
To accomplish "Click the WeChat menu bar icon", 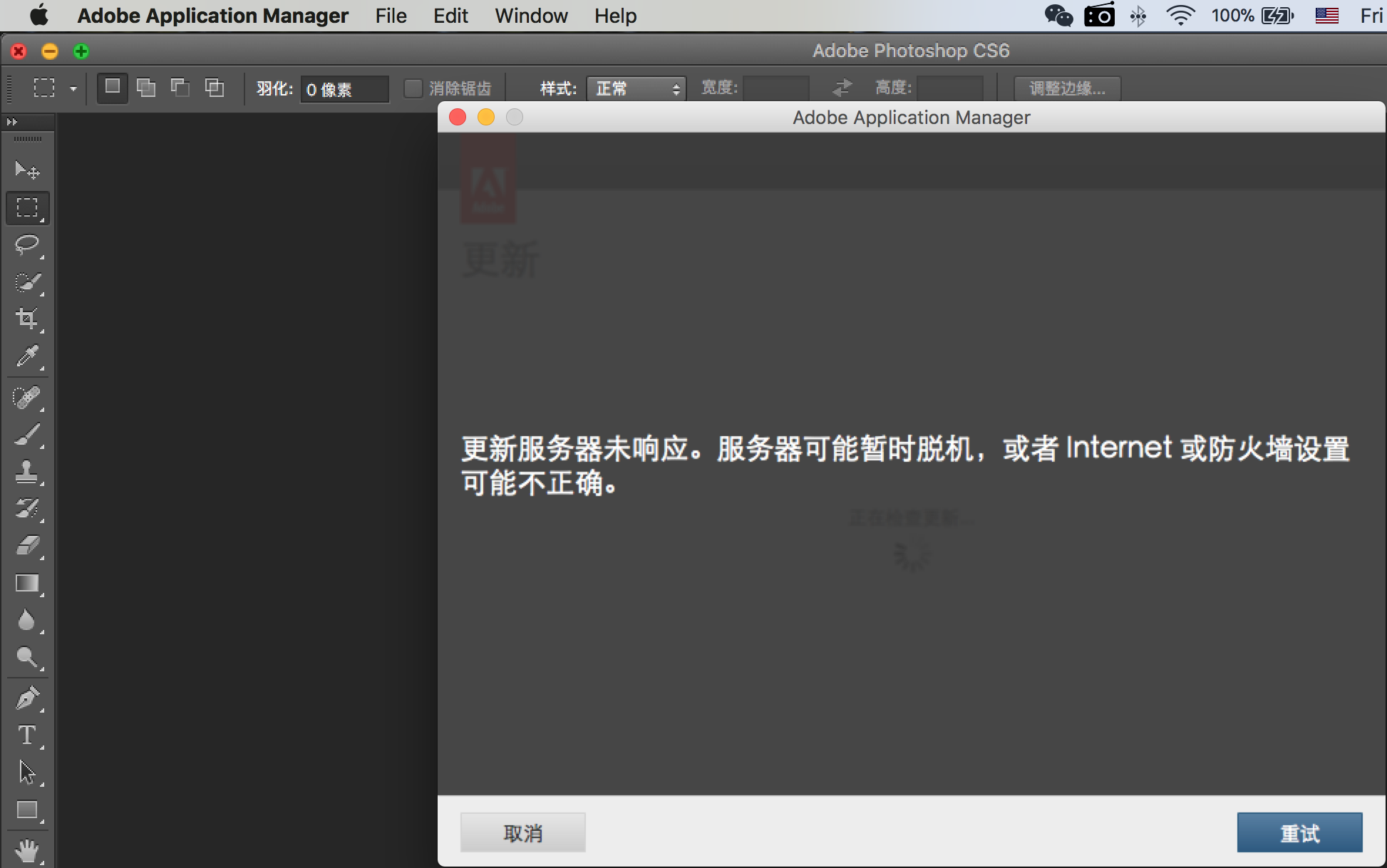I will pyautogui.click(x=1058, y=15).
